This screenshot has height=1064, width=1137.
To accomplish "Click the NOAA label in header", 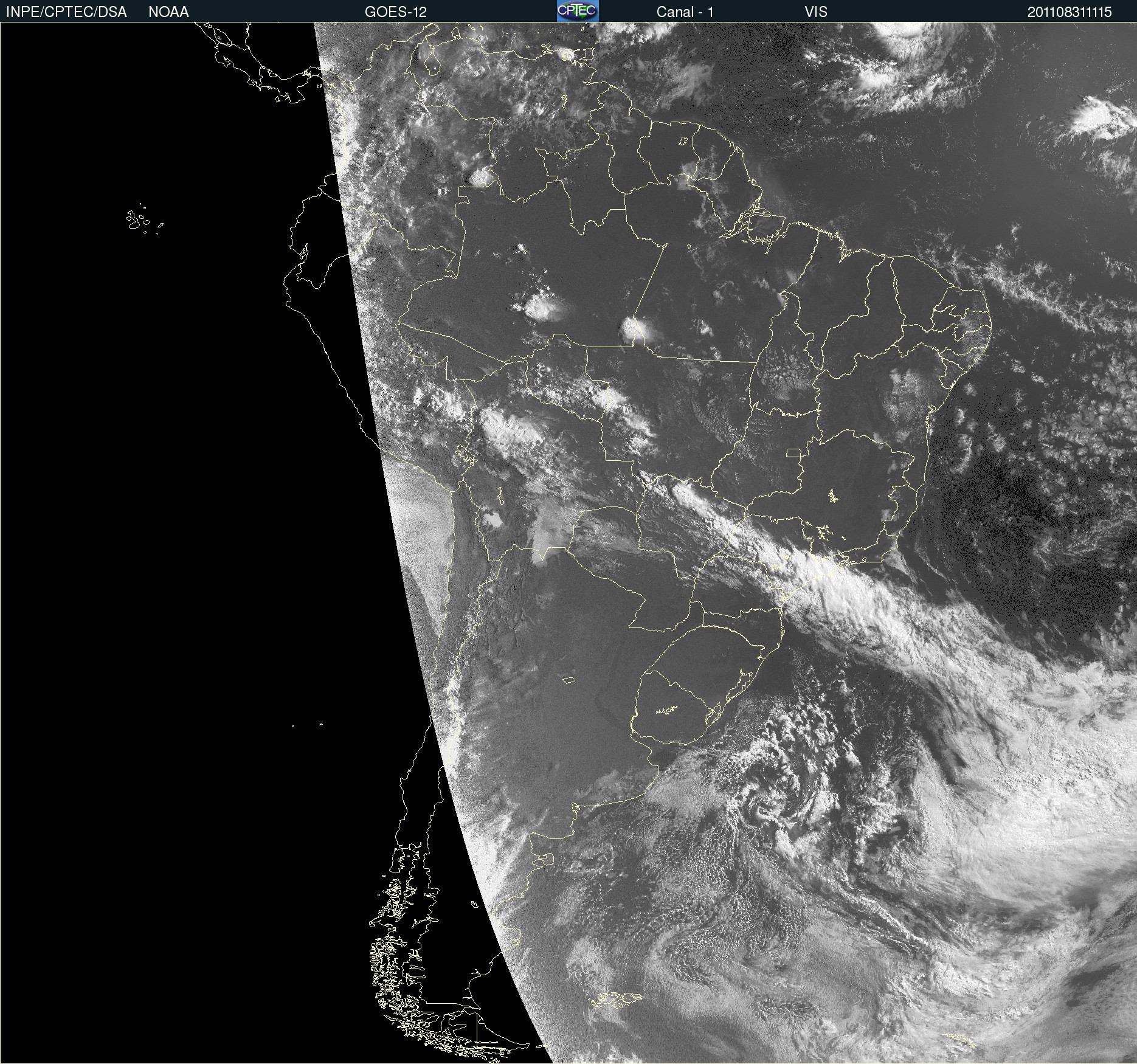I will (x=168, y=12).
